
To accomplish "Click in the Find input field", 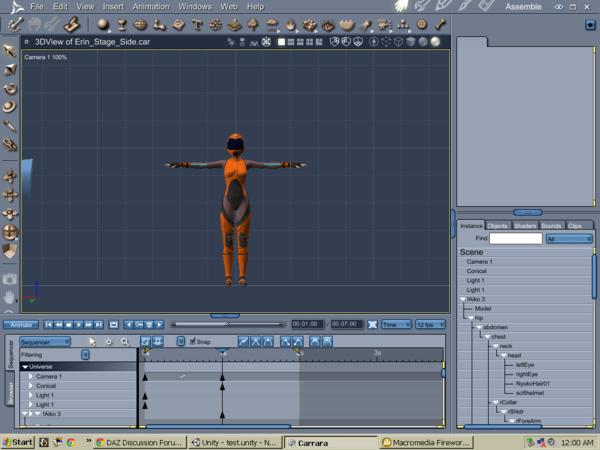I will 515,238.
